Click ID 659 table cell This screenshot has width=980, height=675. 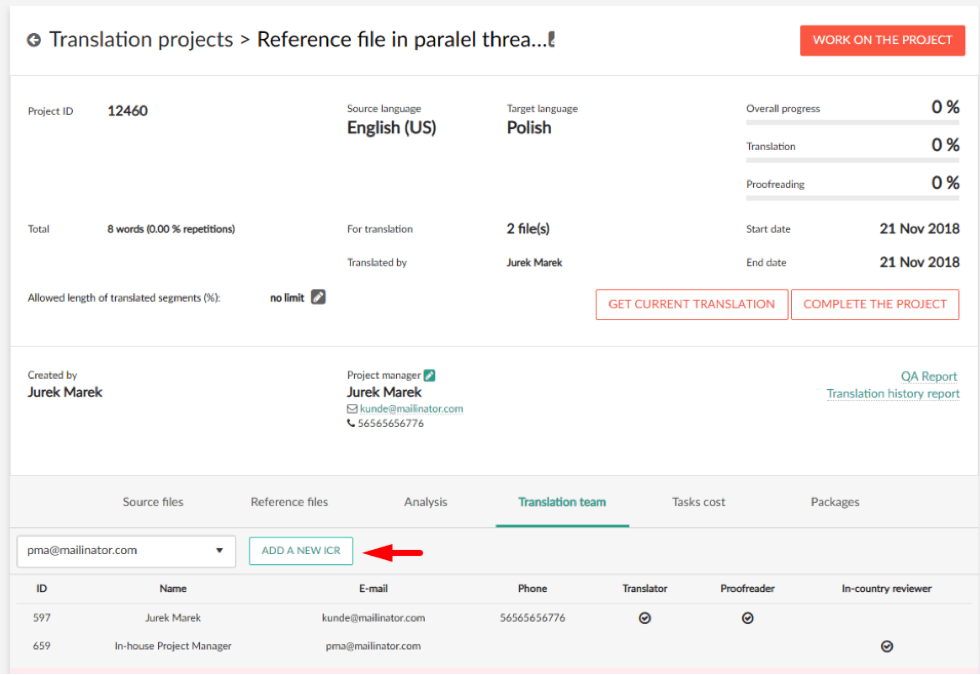click(x=42, y=646)
